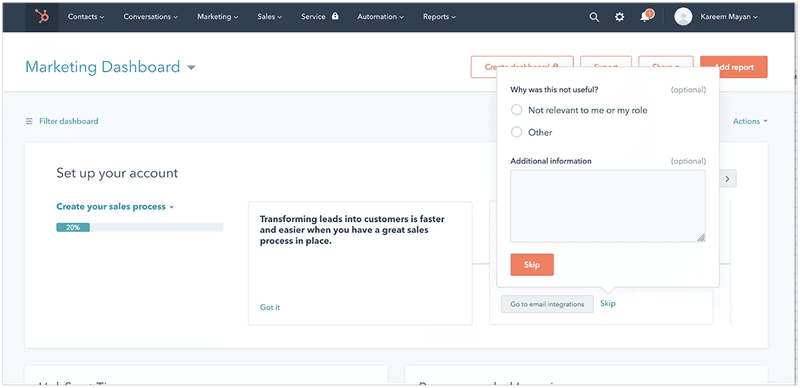Click the Filter dashboard link
Screen dimensions: 800x388
[x=68, y=122]
